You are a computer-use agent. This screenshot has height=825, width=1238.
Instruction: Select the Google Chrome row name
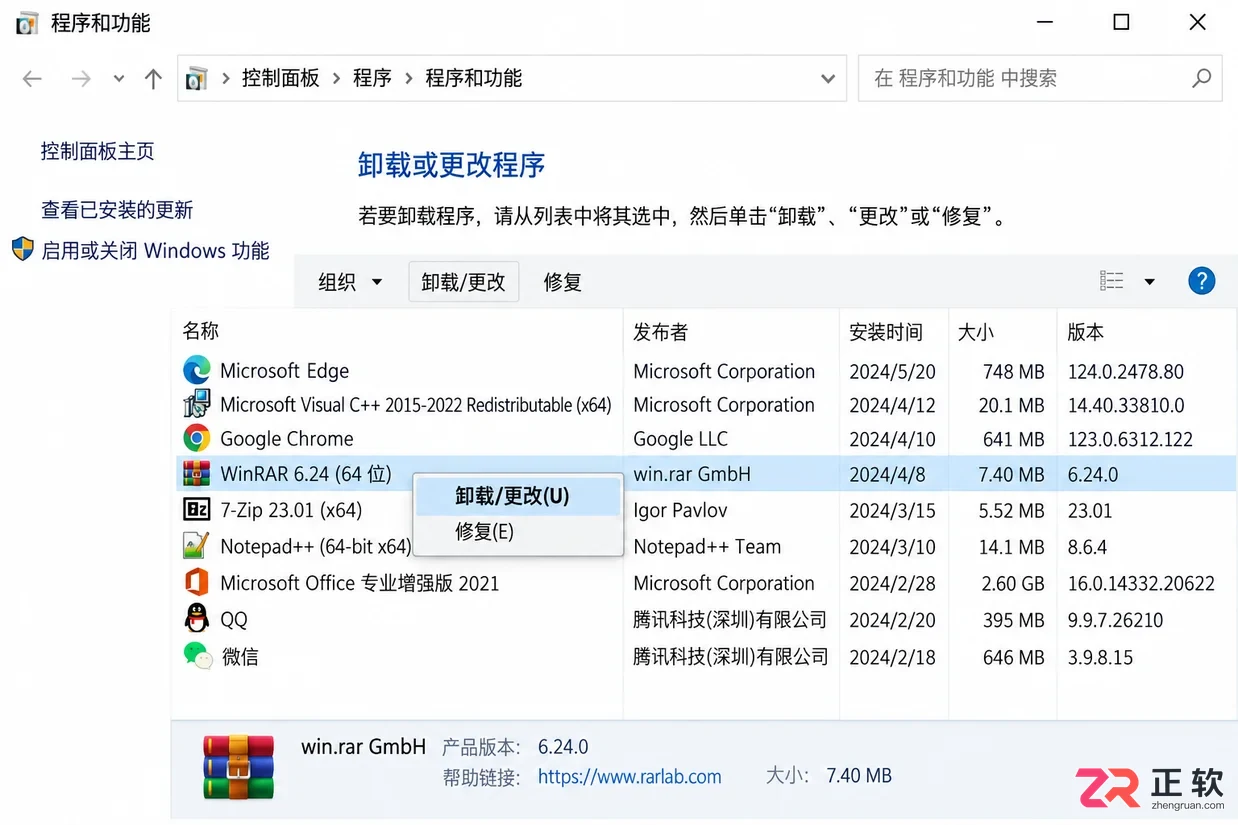pos(286,439)
